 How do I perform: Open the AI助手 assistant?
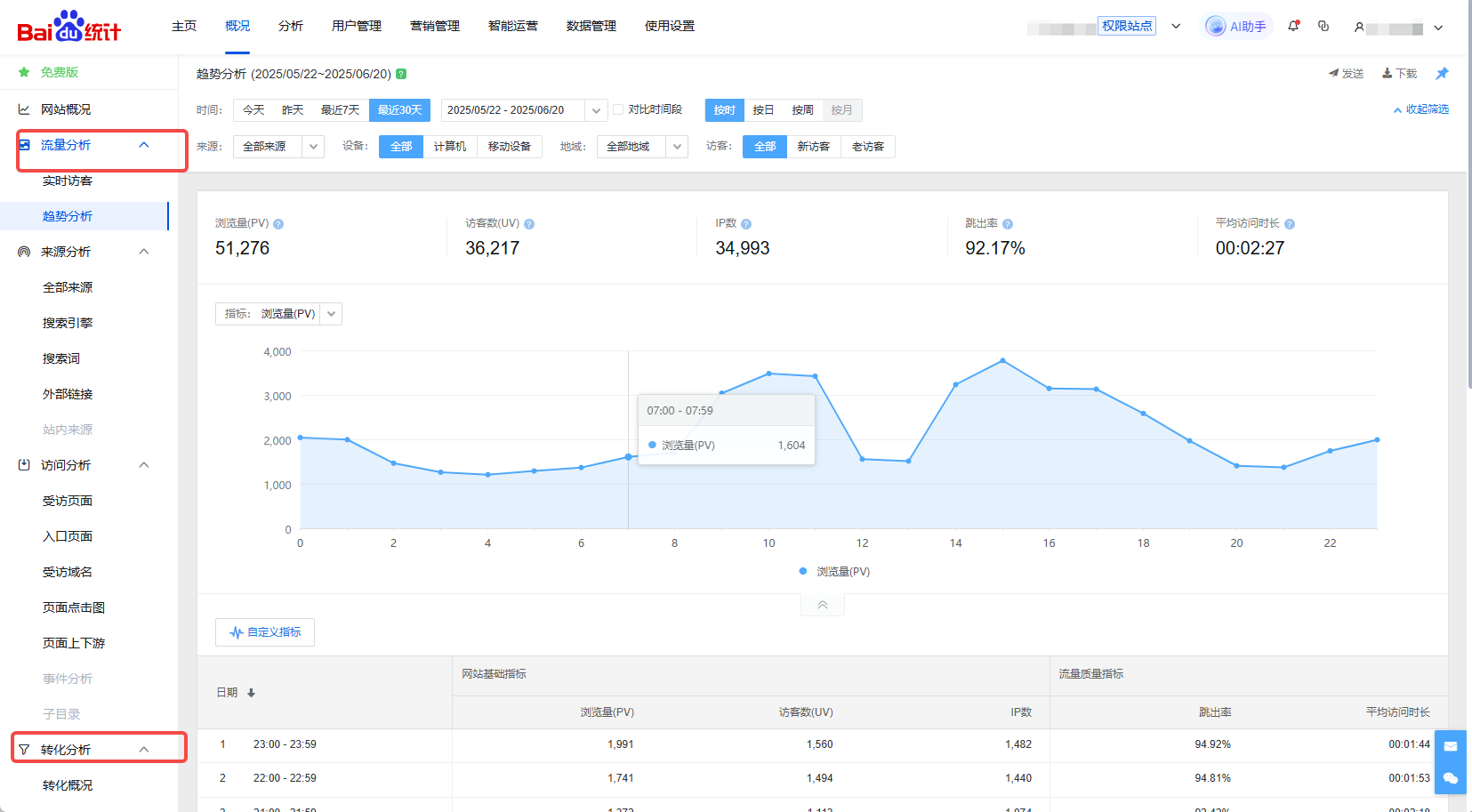[x=1237, y=27]
